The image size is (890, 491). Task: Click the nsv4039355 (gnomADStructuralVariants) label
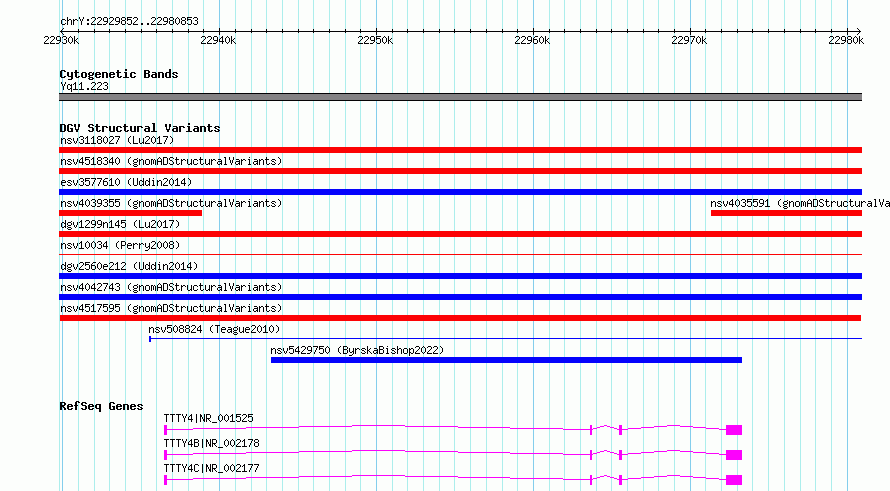pyautogui.click(x=171, y=203)
